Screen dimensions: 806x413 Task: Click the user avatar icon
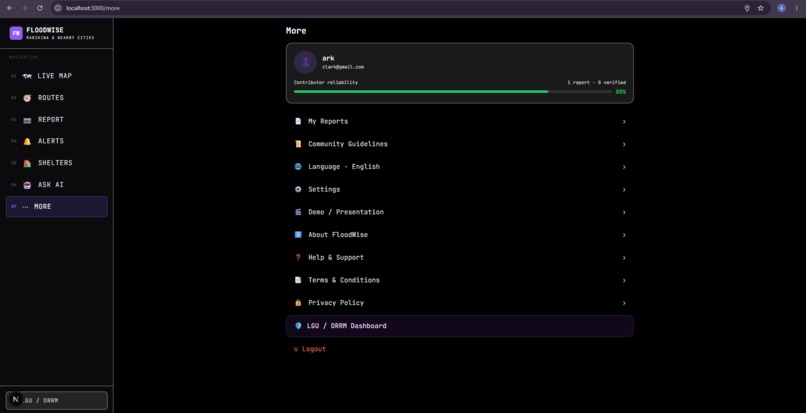coord(305,62)
